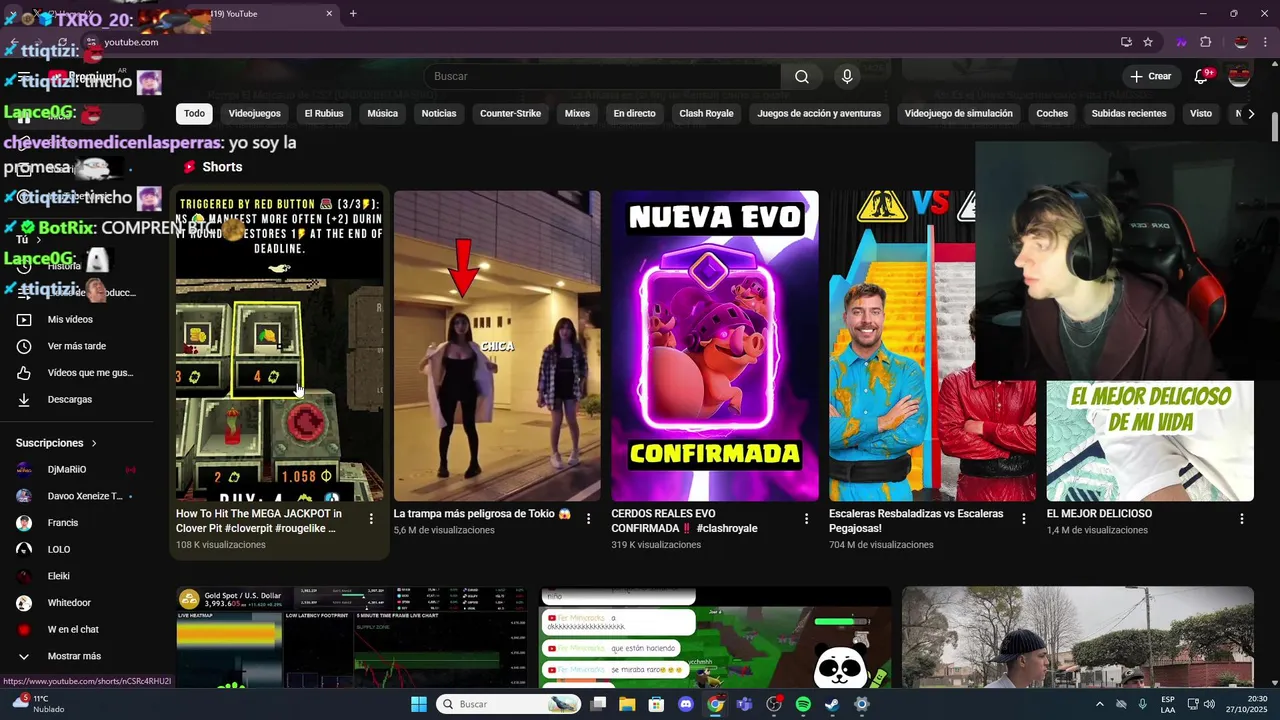
Task: Open the Gold Spot / U.S. Dollar video thumbnail
Action: coord(351,637)
